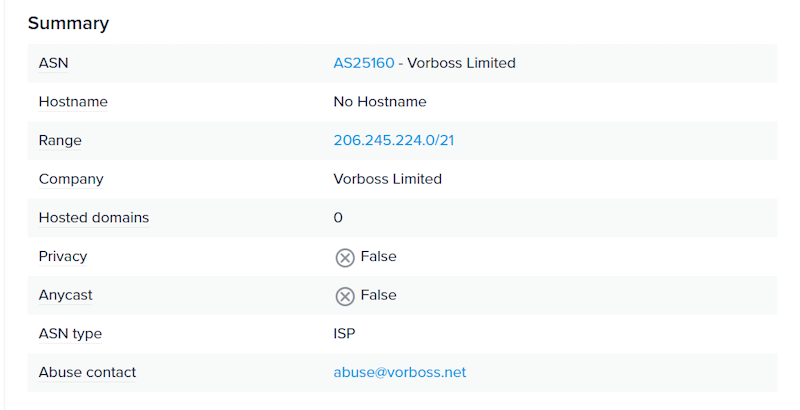Screen dimensions: 800x410
Task: Click the underlined ASN label
Action: [54, 63]
